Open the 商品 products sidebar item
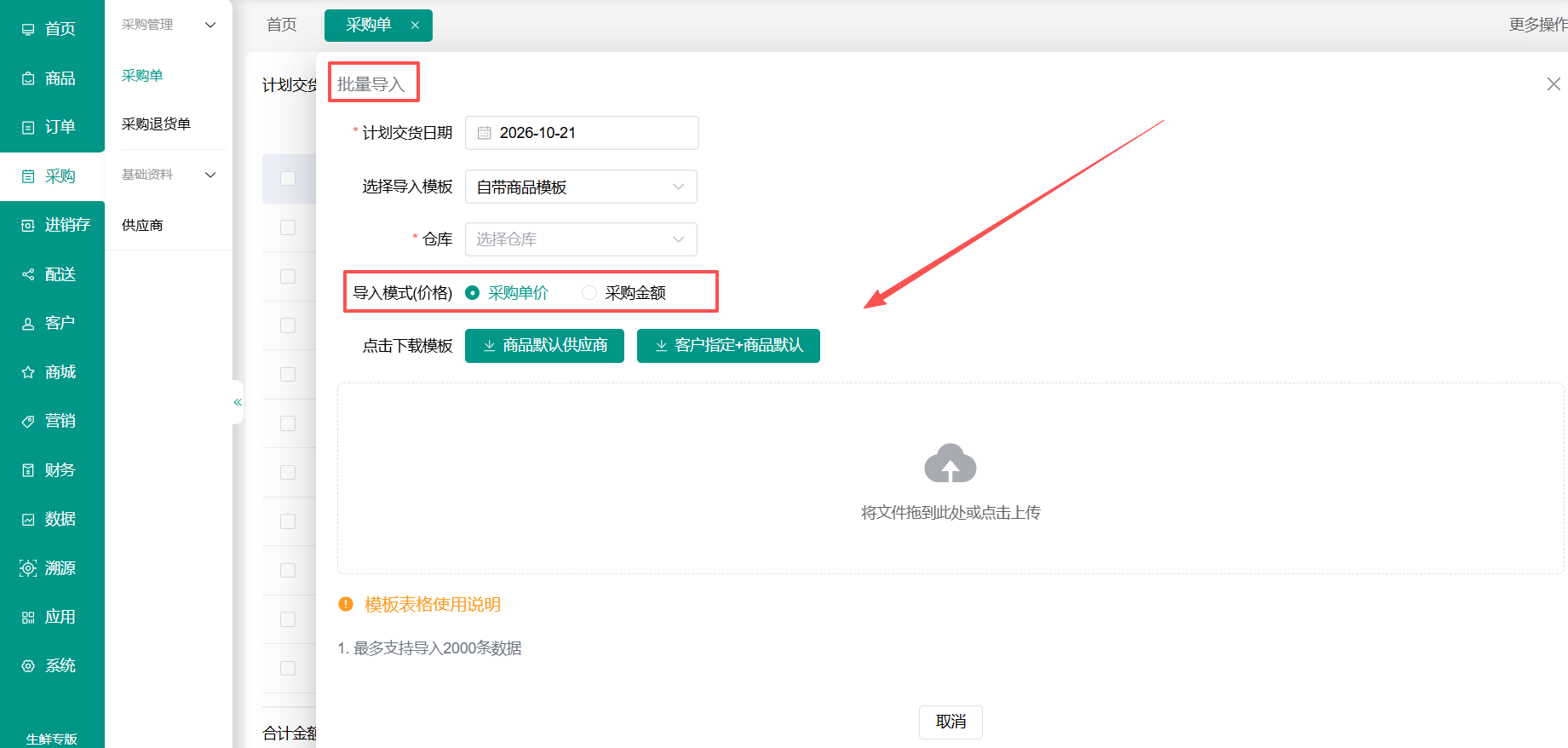The width and height of the screenshot is (1568, 748). pyautogui.click(x=52, y=78)
